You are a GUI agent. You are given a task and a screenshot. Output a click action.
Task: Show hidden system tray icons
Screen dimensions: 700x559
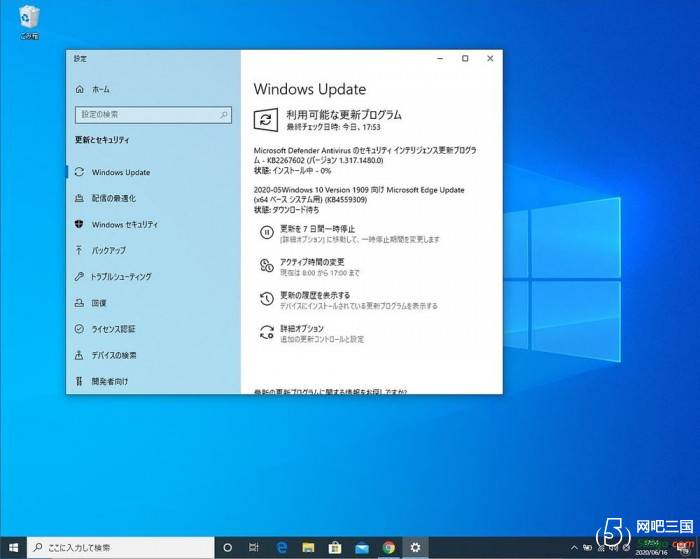click(574, 547)
